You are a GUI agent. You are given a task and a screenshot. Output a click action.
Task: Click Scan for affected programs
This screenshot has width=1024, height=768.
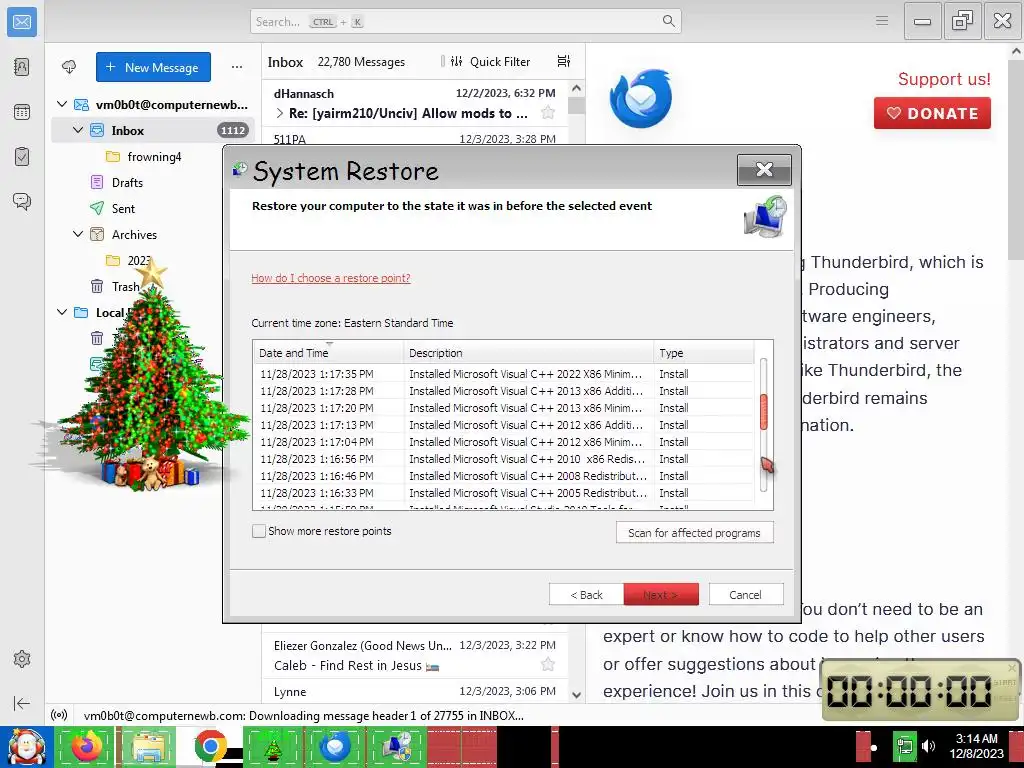694,532
